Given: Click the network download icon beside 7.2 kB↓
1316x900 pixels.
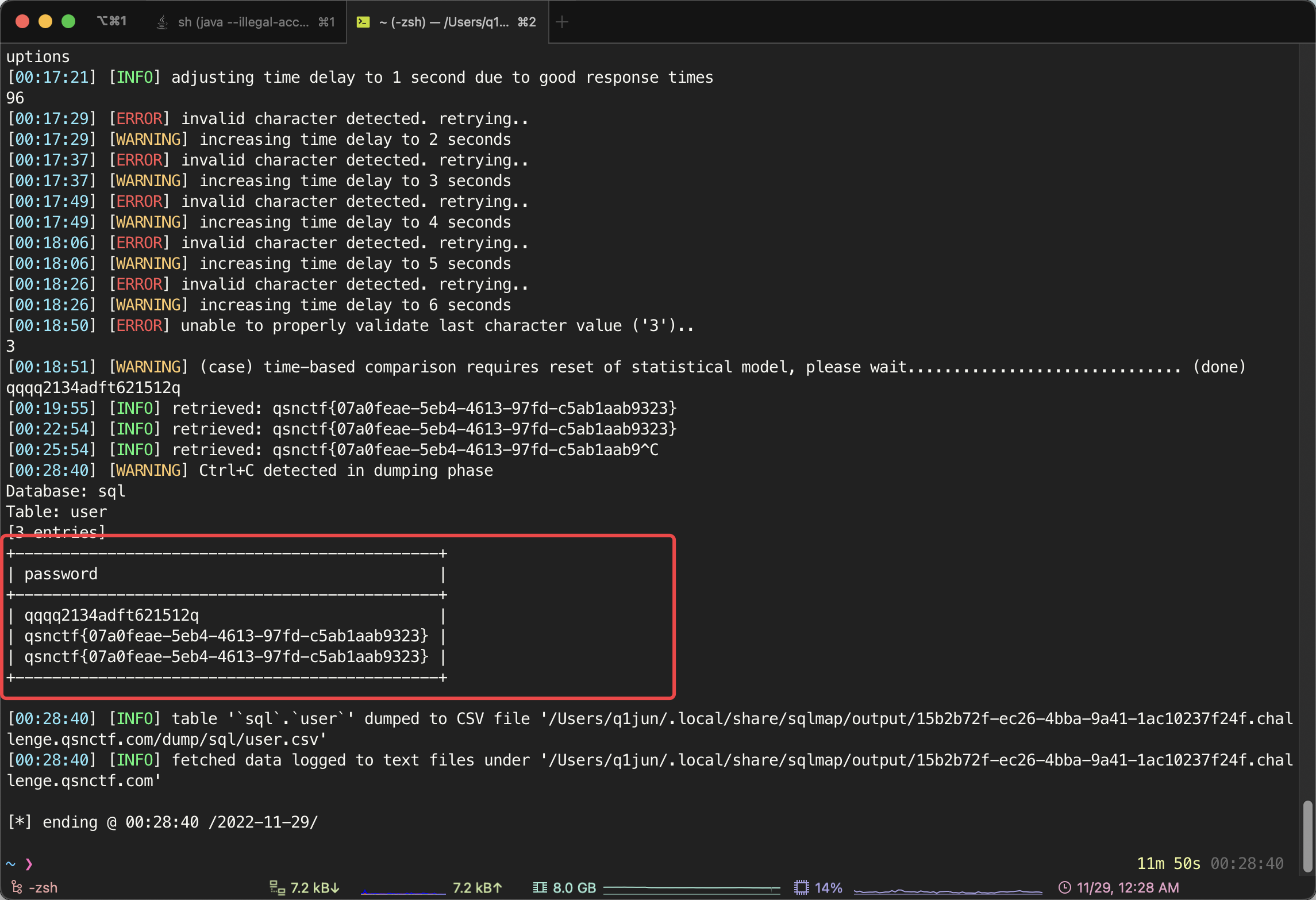Looking at the screenshot, I should (x=278, y=887).
